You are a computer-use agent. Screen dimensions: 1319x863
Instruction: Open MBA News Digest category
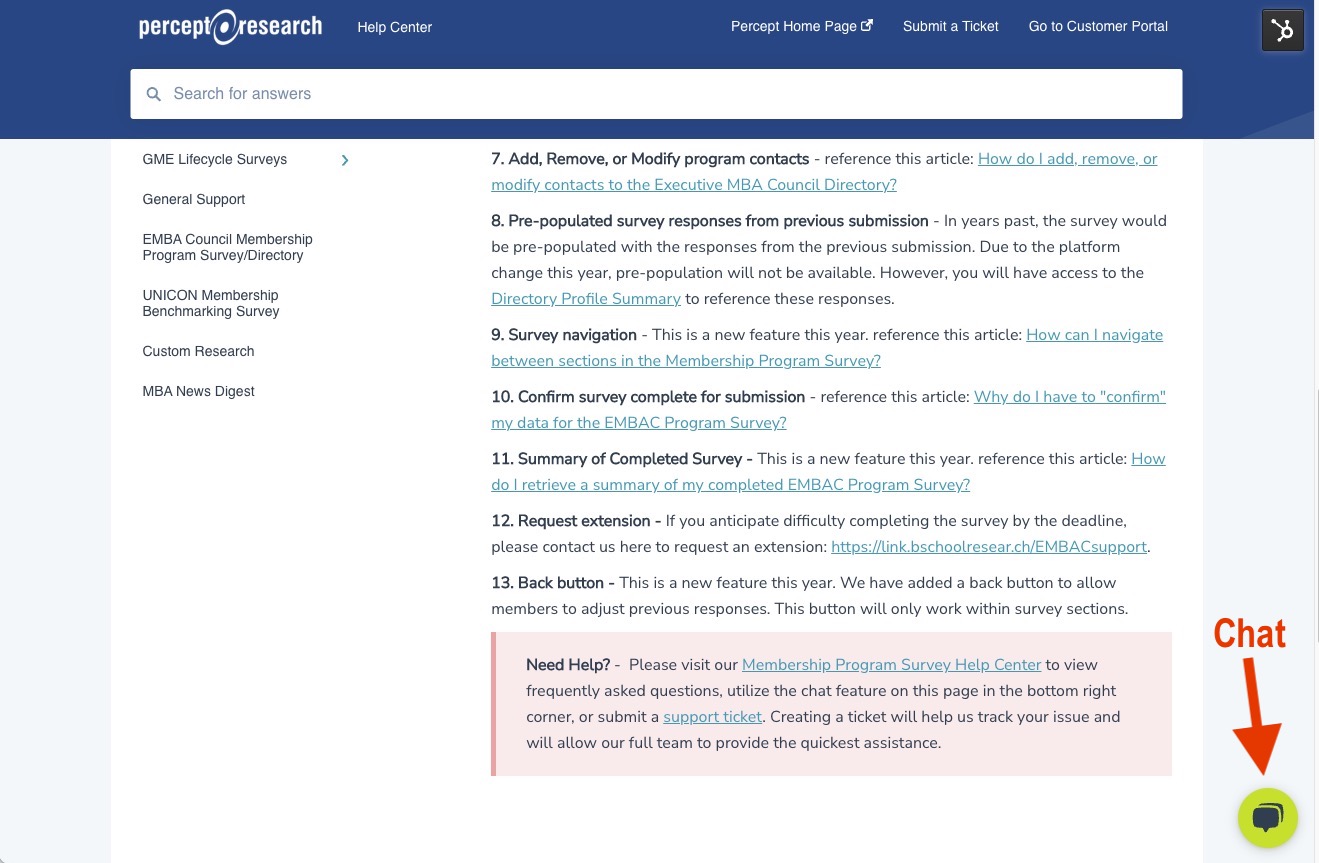coord(198,391)
